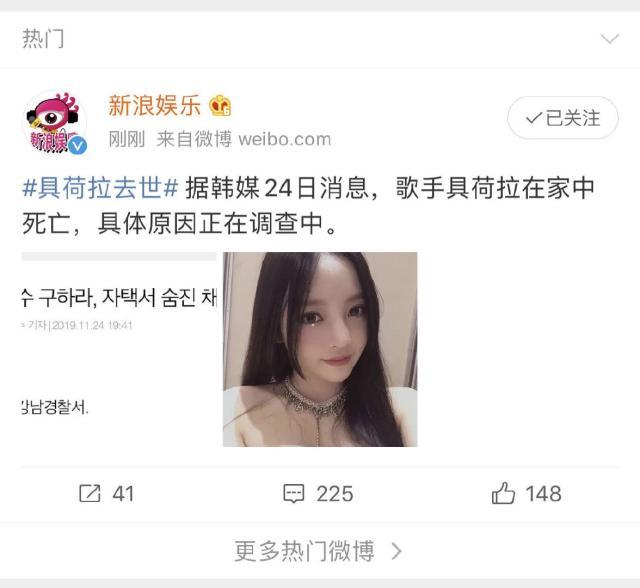This screenshot has width=640, height=588.
Task: Open the Korean news article thumbnail
Action: (119, 349)
